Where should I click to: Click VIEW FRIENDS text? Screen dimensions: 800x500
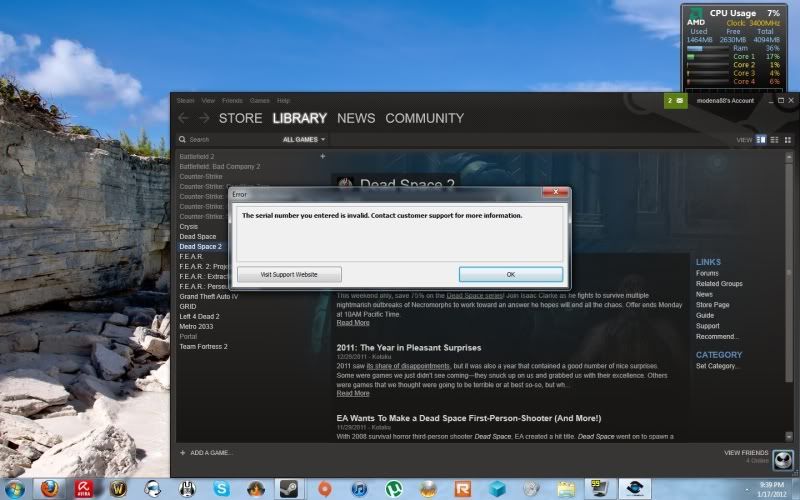pos(746,453)
